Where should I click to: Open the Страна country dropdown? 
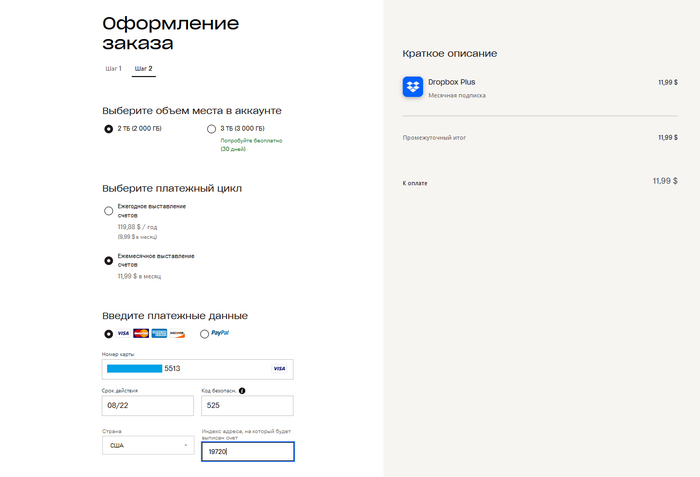point(148,446)
